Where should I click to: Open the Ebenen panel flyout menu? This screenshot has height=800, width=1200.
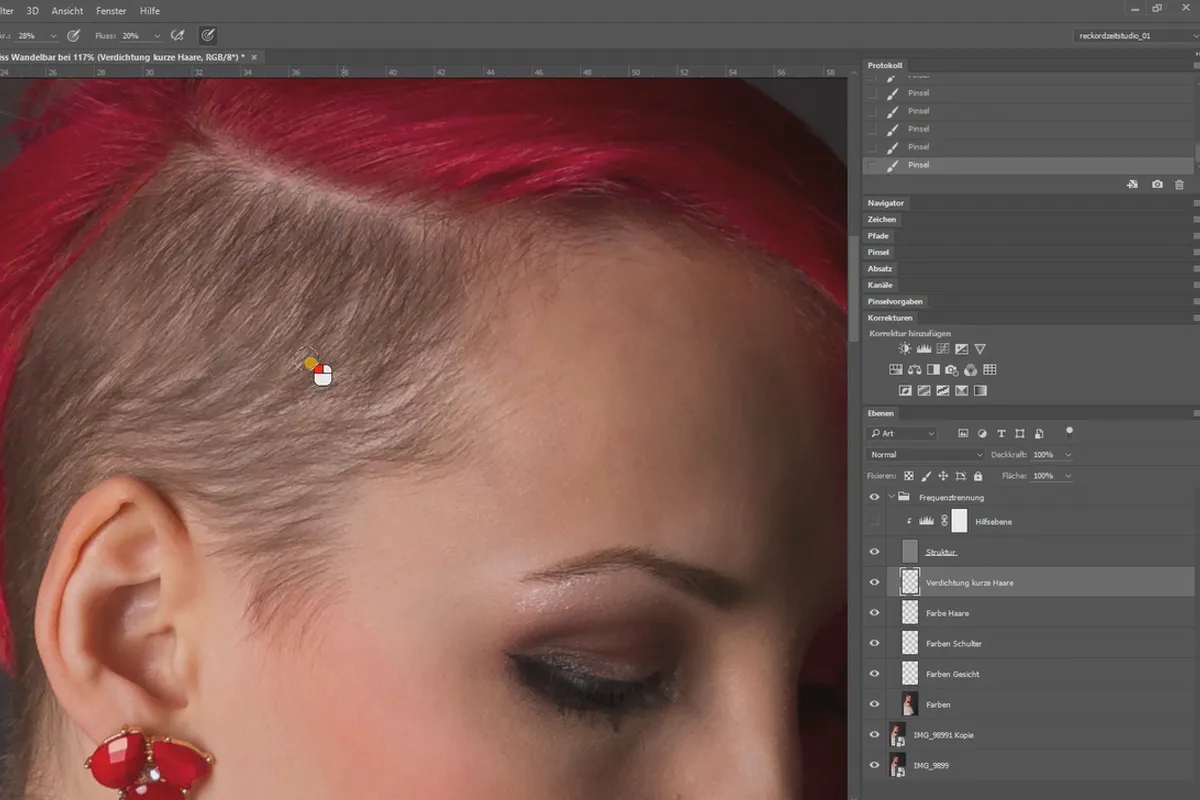coord(1195,413)
